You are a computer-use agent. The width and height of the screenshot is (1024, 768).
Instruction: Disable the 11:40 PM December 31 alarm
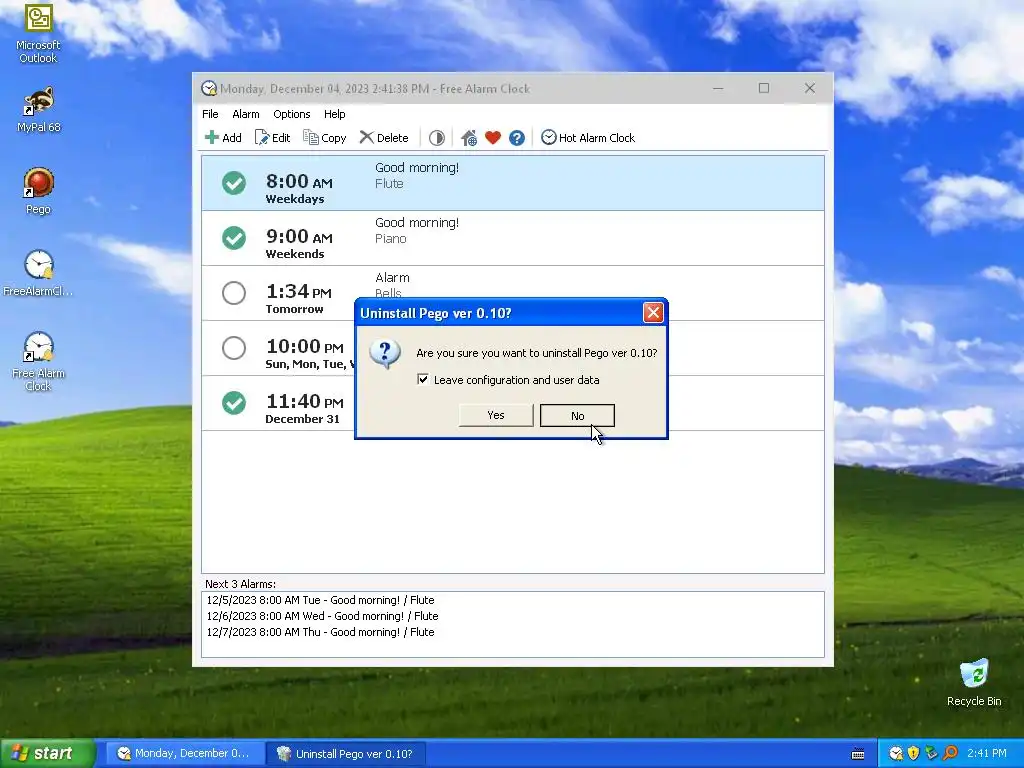234,402
